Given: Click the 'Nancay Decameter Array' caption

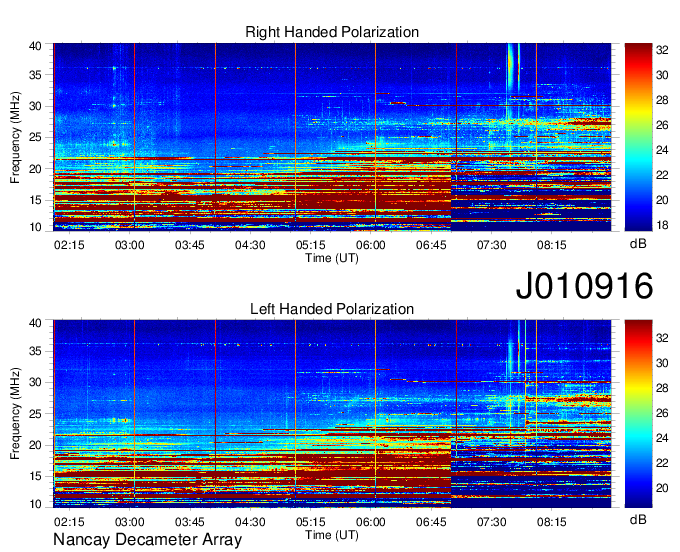Looking at the screenshot, I should tap(147, 539).
